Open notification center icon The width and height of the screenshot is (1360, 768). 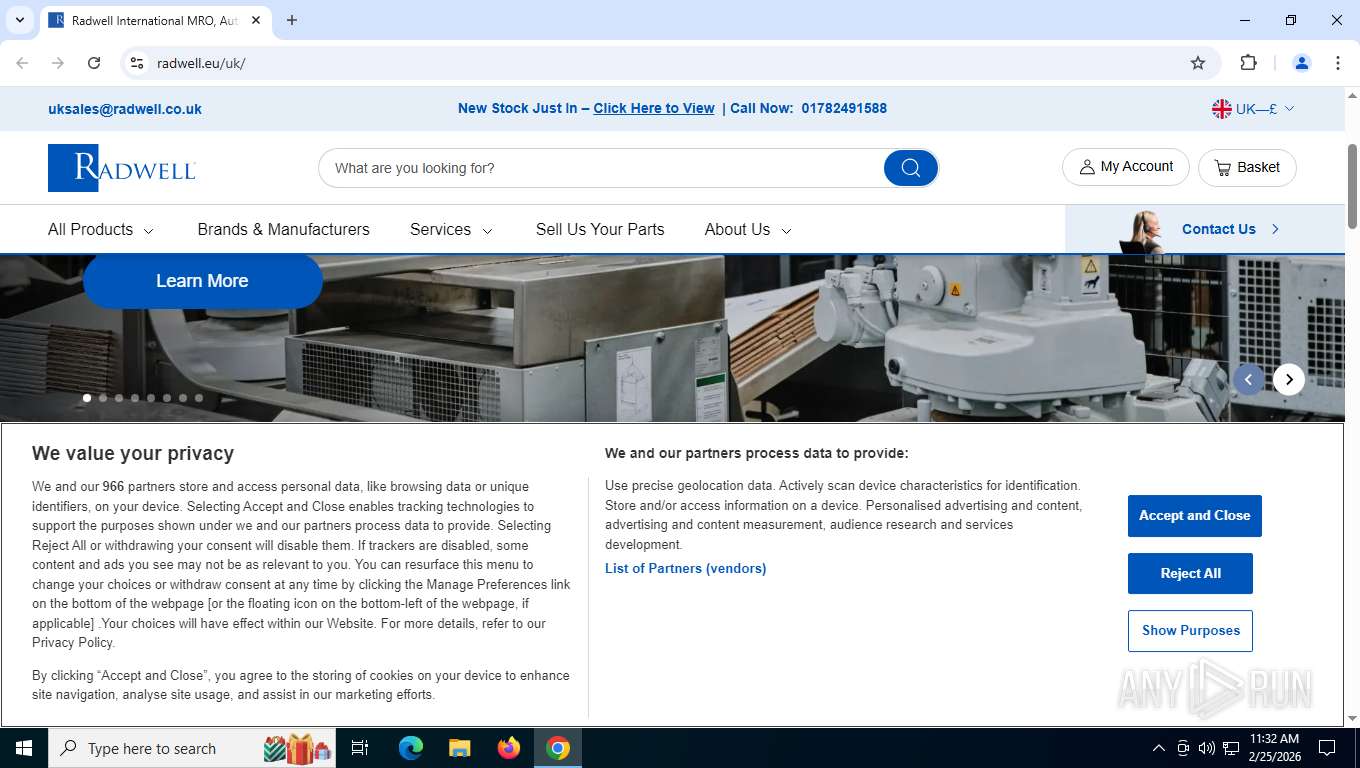coord(1327,748)
